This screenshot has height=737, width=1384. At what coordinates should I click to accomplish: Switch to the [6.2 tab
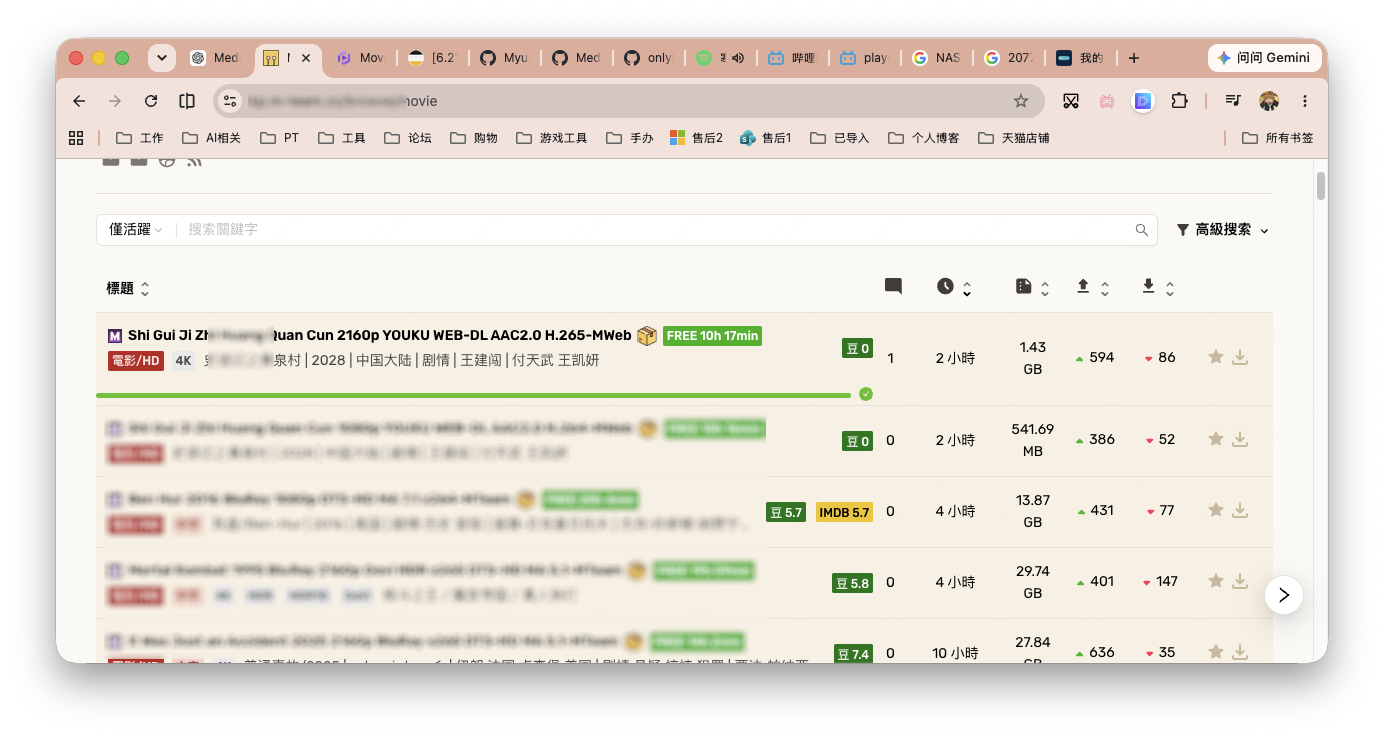tap(432, 58)
